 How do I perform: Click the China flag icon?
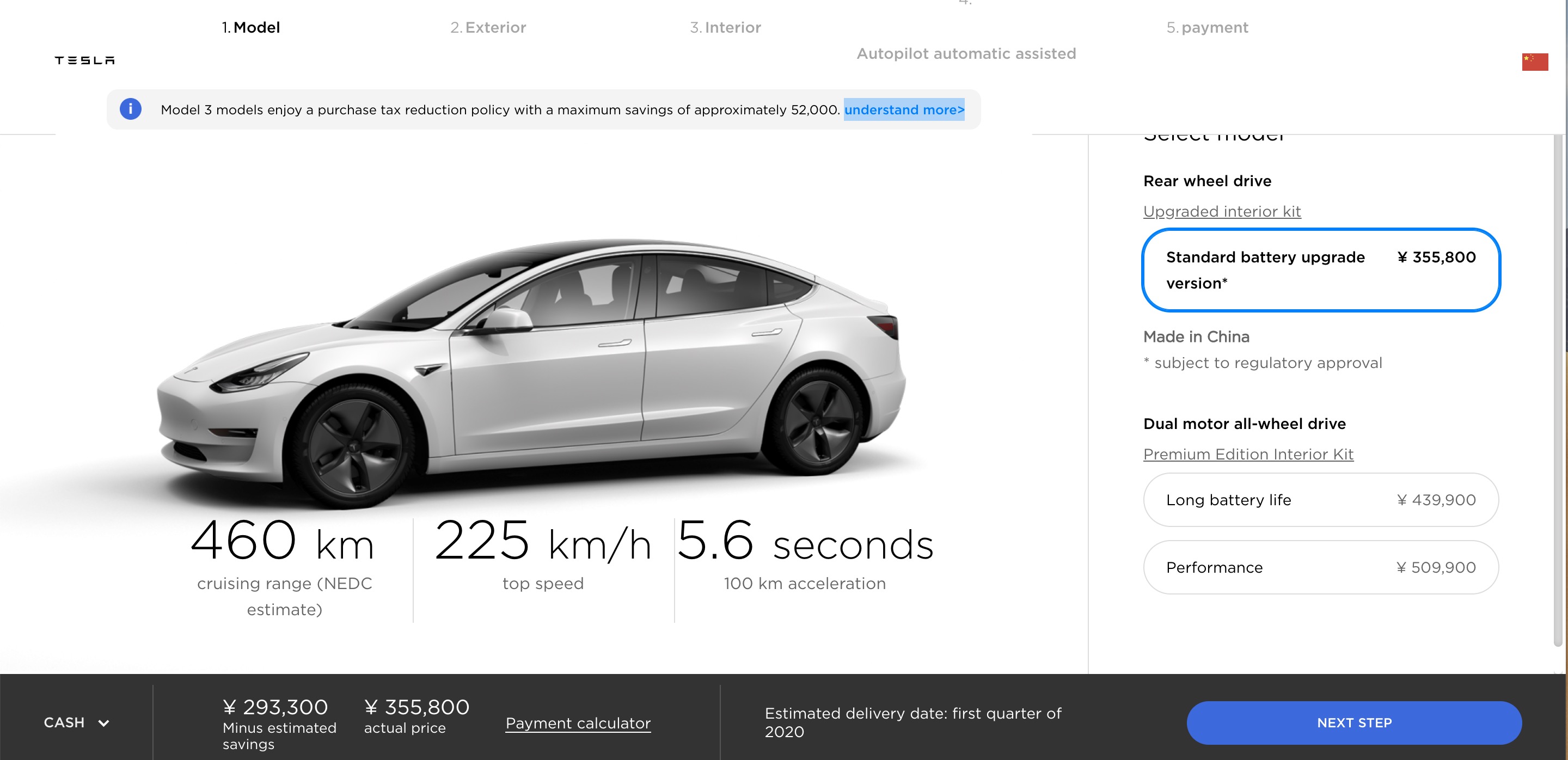pos(1535,62)
